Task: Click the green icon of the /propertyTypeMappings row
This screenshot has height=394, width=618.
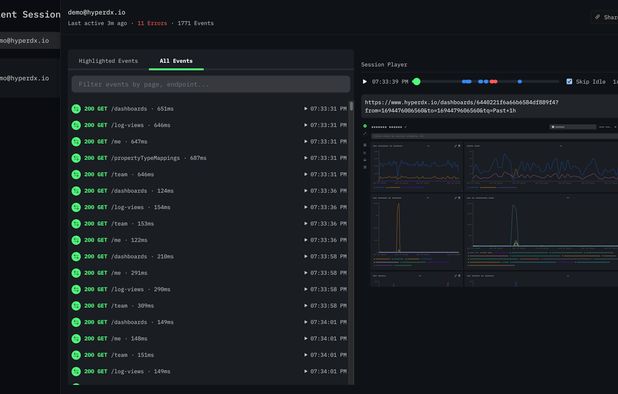Action: click(x=76, y=158)
